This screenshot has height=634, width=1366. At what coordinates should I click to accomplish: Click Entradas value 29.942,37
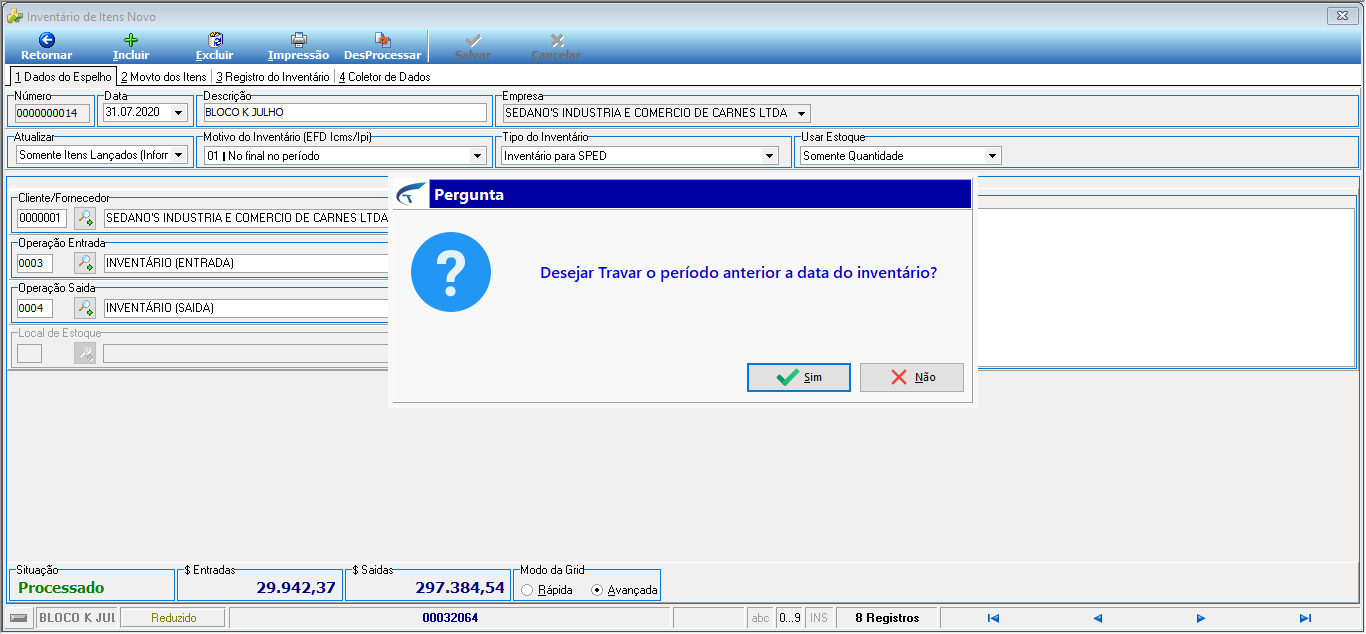[x=296, y=588]
